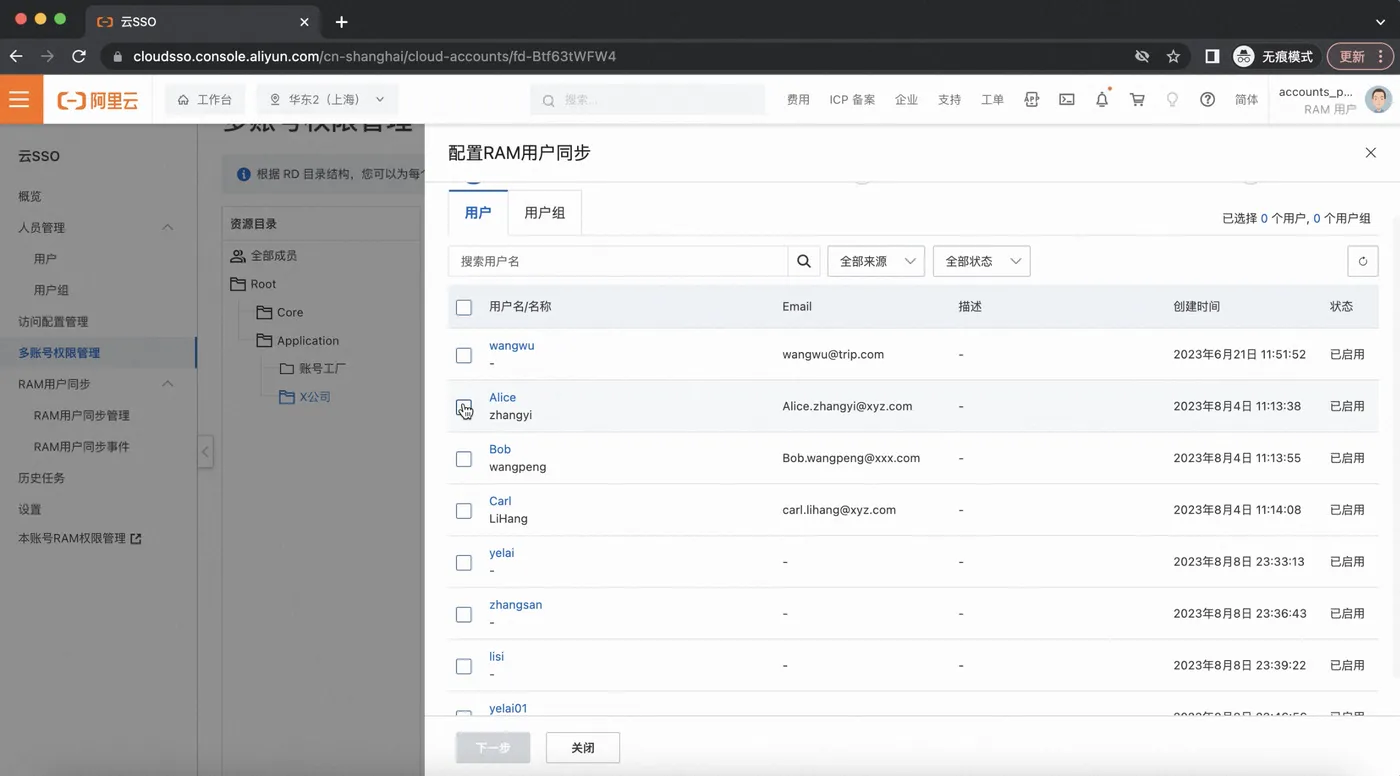
Task: Refresh the user list
Action: (x=1362, y=261)
